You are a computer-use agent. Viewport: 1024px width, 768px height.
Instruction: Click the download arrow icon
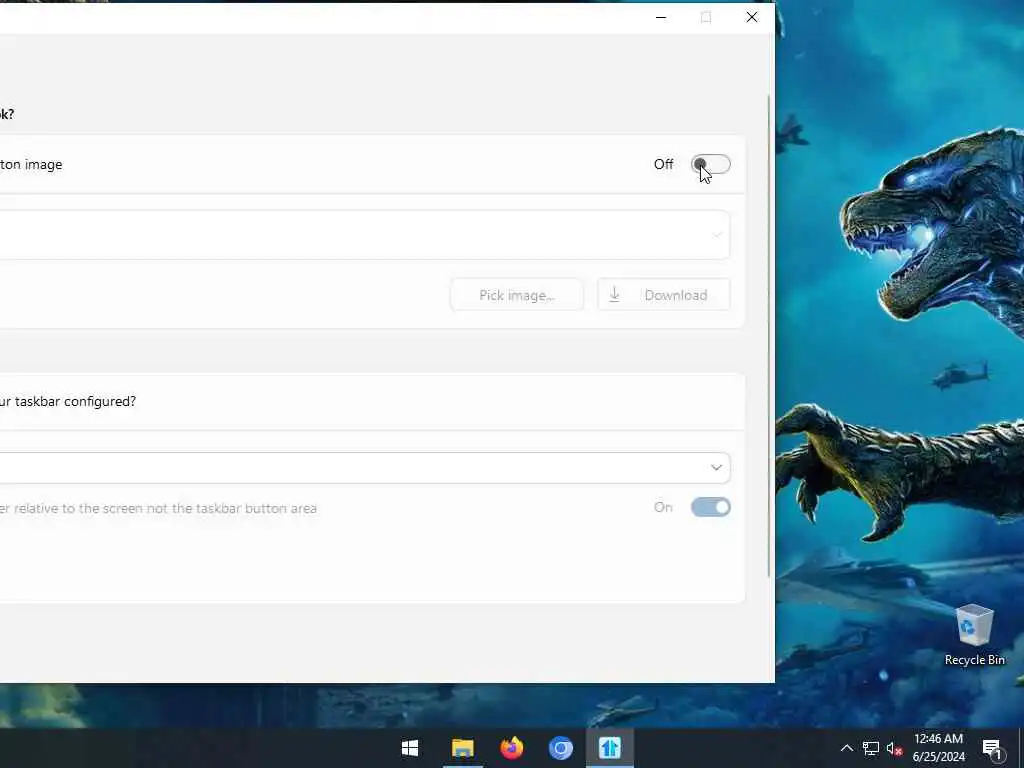tap(615, 295)
